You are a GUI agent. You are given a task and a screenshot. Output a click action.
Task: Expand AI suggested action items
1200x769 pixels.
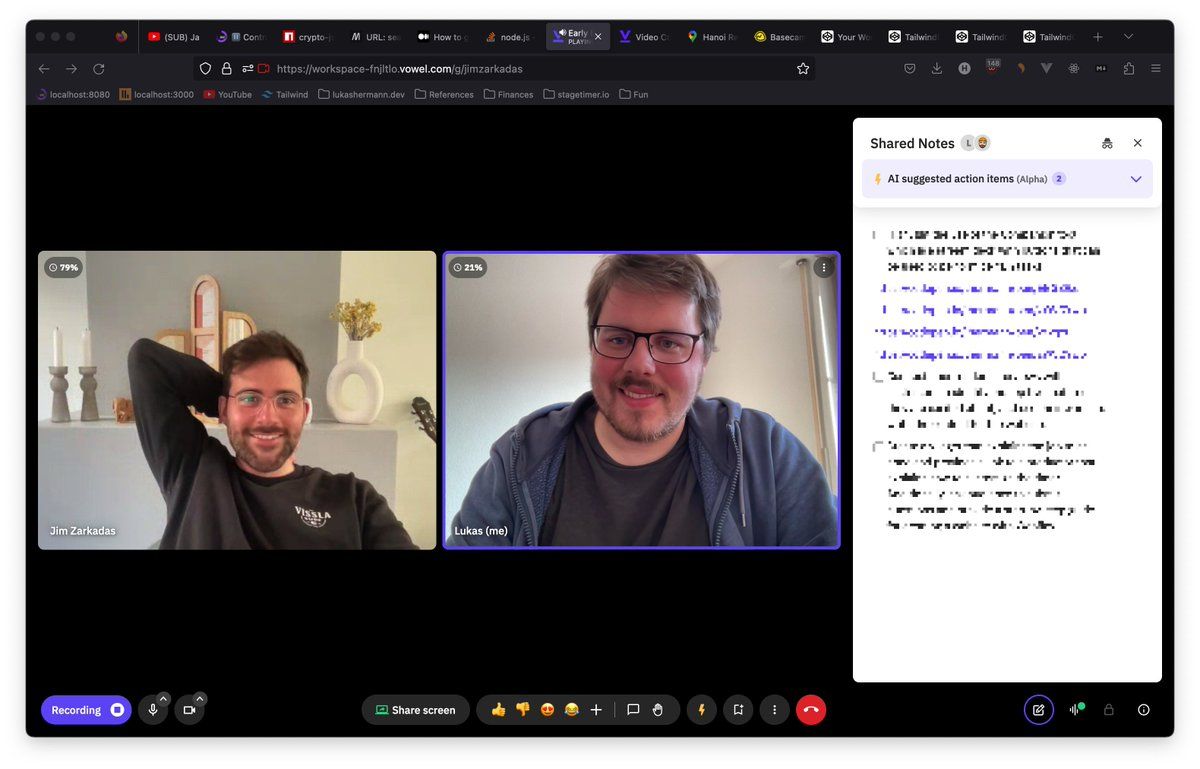pos(1135,179)
